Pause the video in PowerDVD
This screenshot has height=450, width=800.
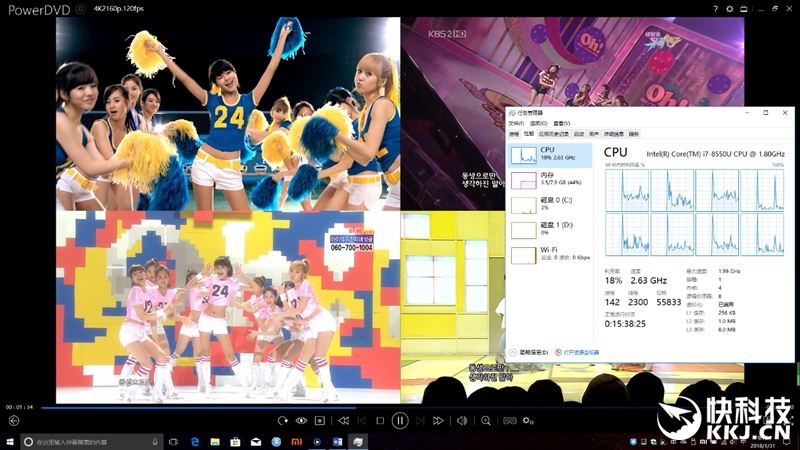399,421
